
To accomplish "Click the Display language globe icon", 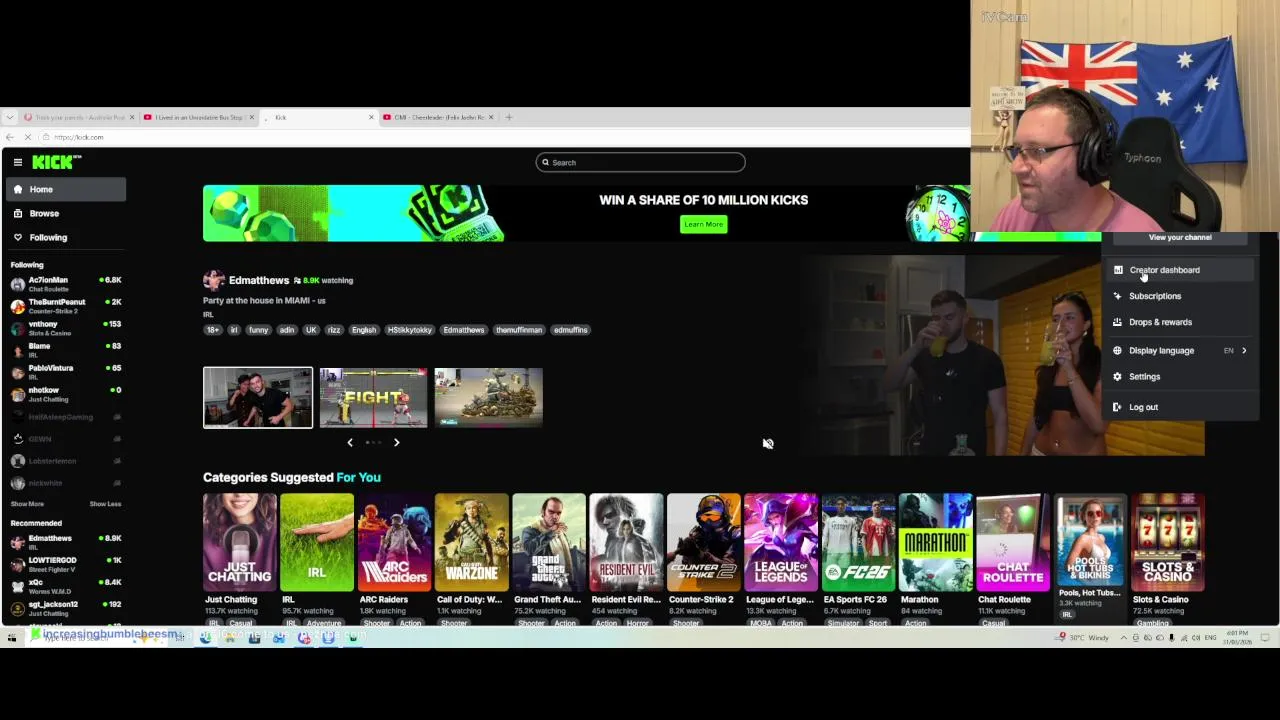I will click(x=1117, y=350).
